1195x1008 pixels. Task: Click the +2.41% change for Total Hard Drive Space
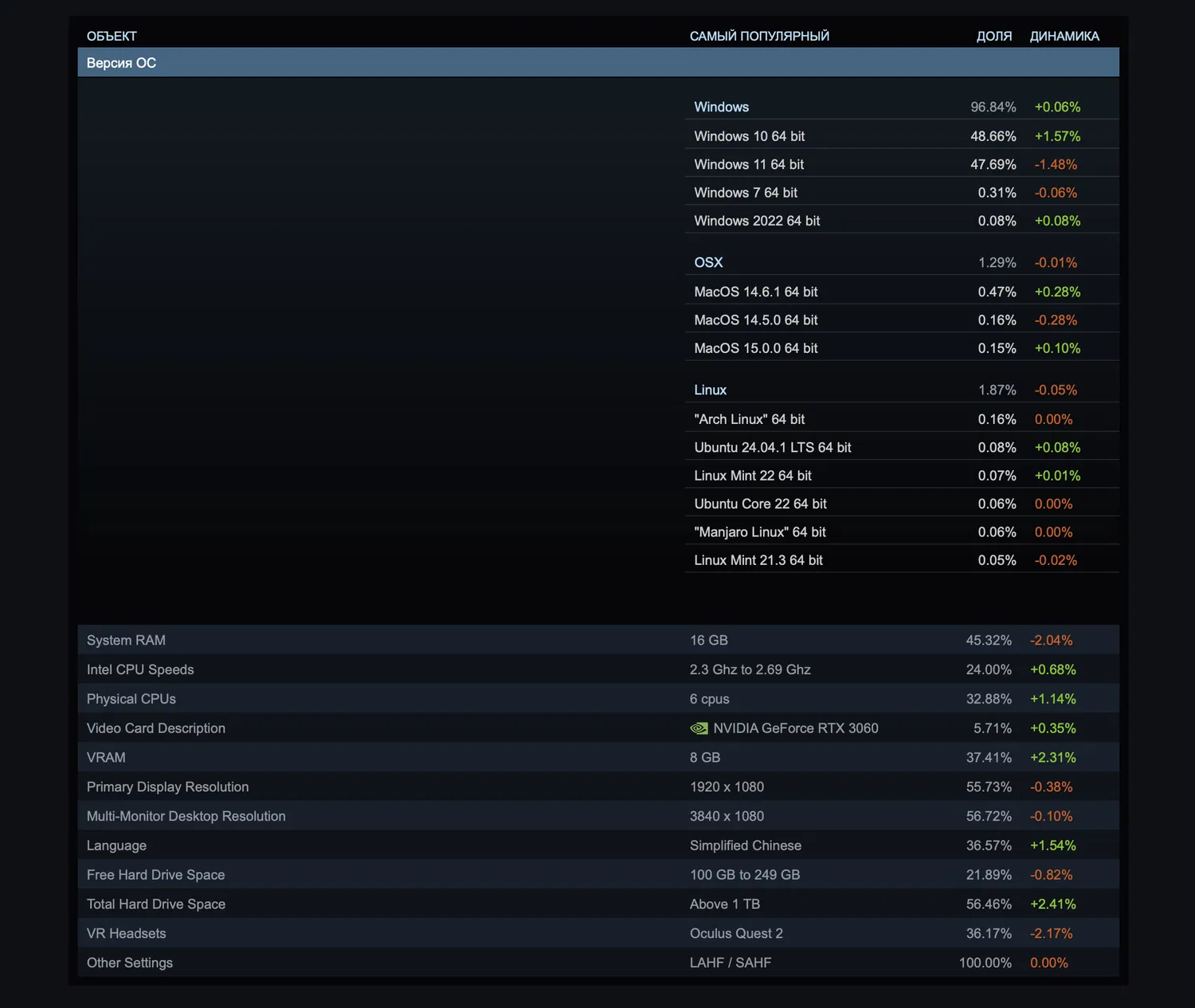[1052, 904]
